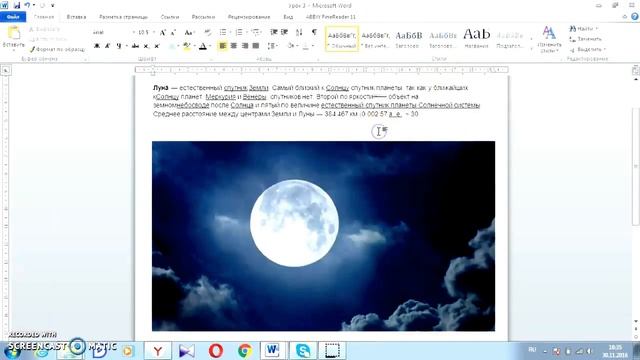Increase the font size with the big A
The width and height of the screenshot is (640, 360).
coord(163,32)
